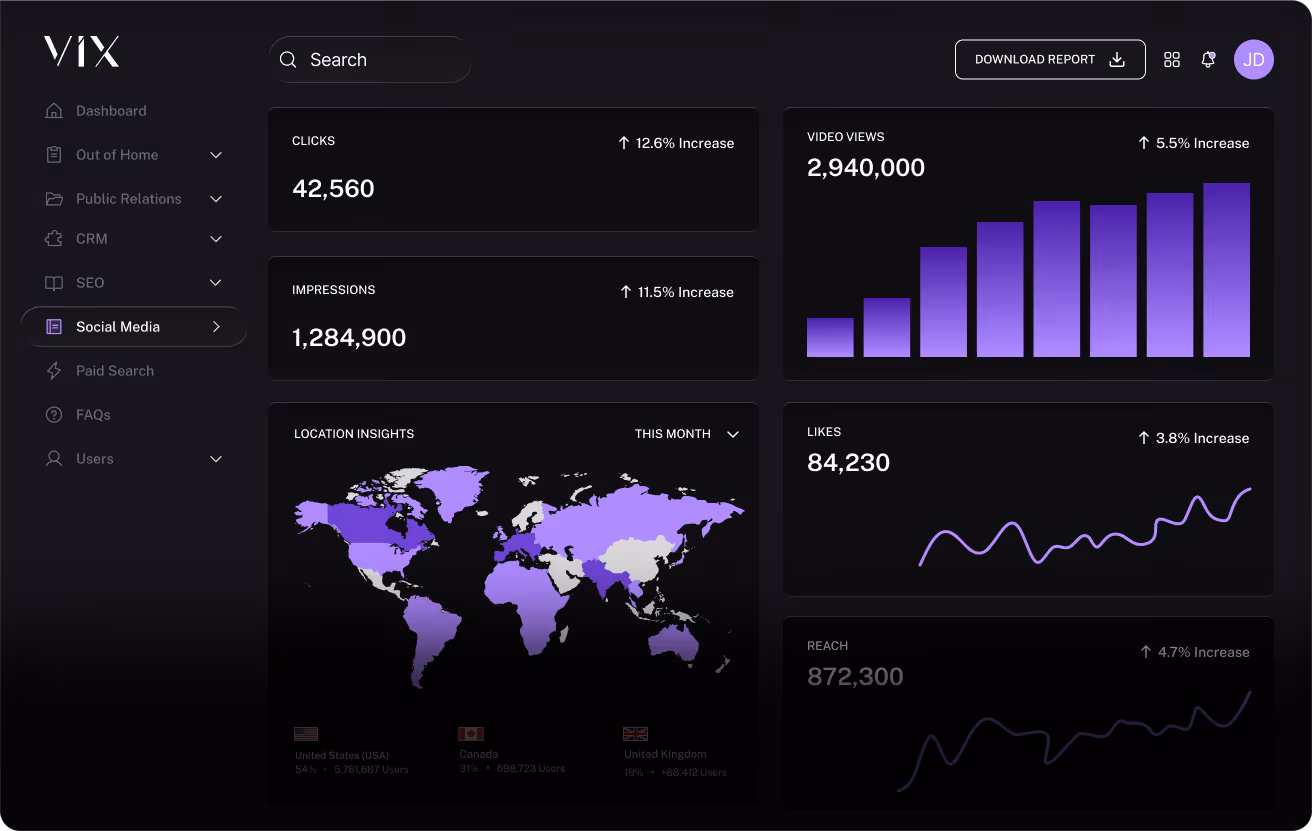Click the 2,940,000 video views value
Screen dimensions: 1312x831
pos(866,167)
